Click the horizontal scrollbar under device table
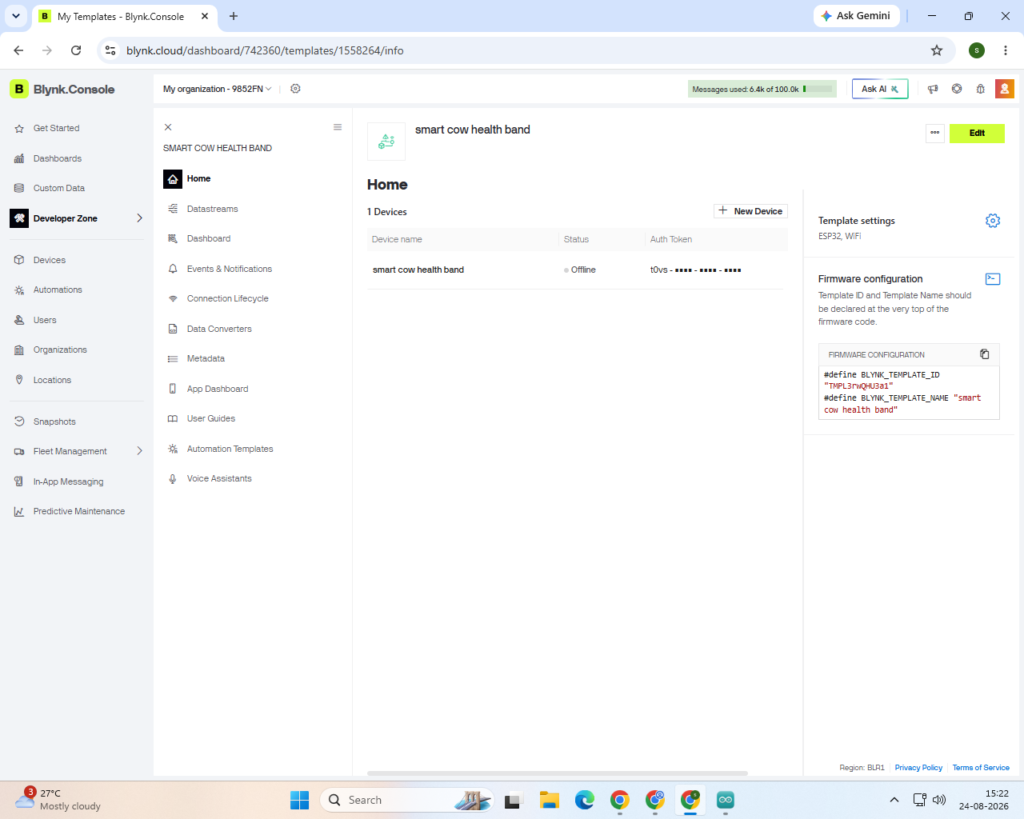Image resolution: width=1024 pixels, height=819 pixels. coord(557,773)
